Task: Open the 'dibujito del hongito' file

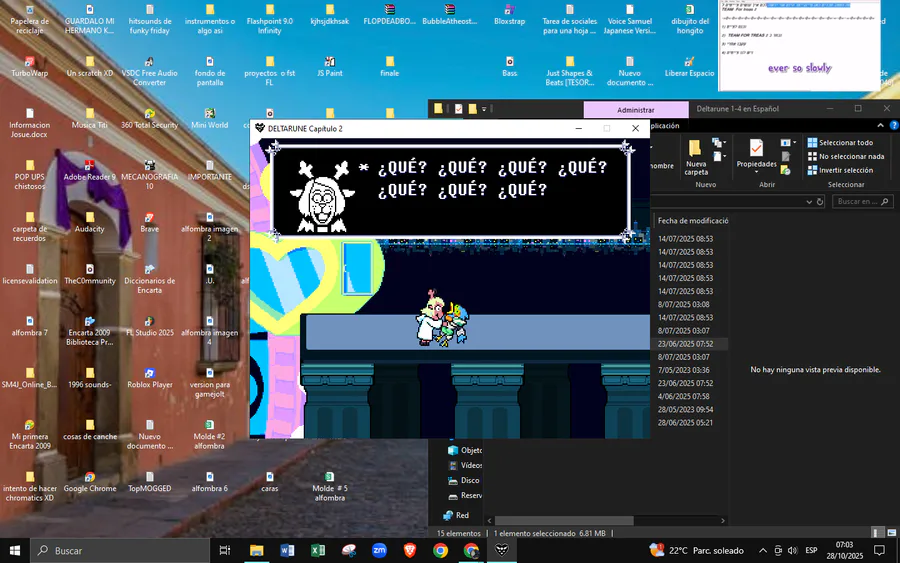Action: coord(689,19)
